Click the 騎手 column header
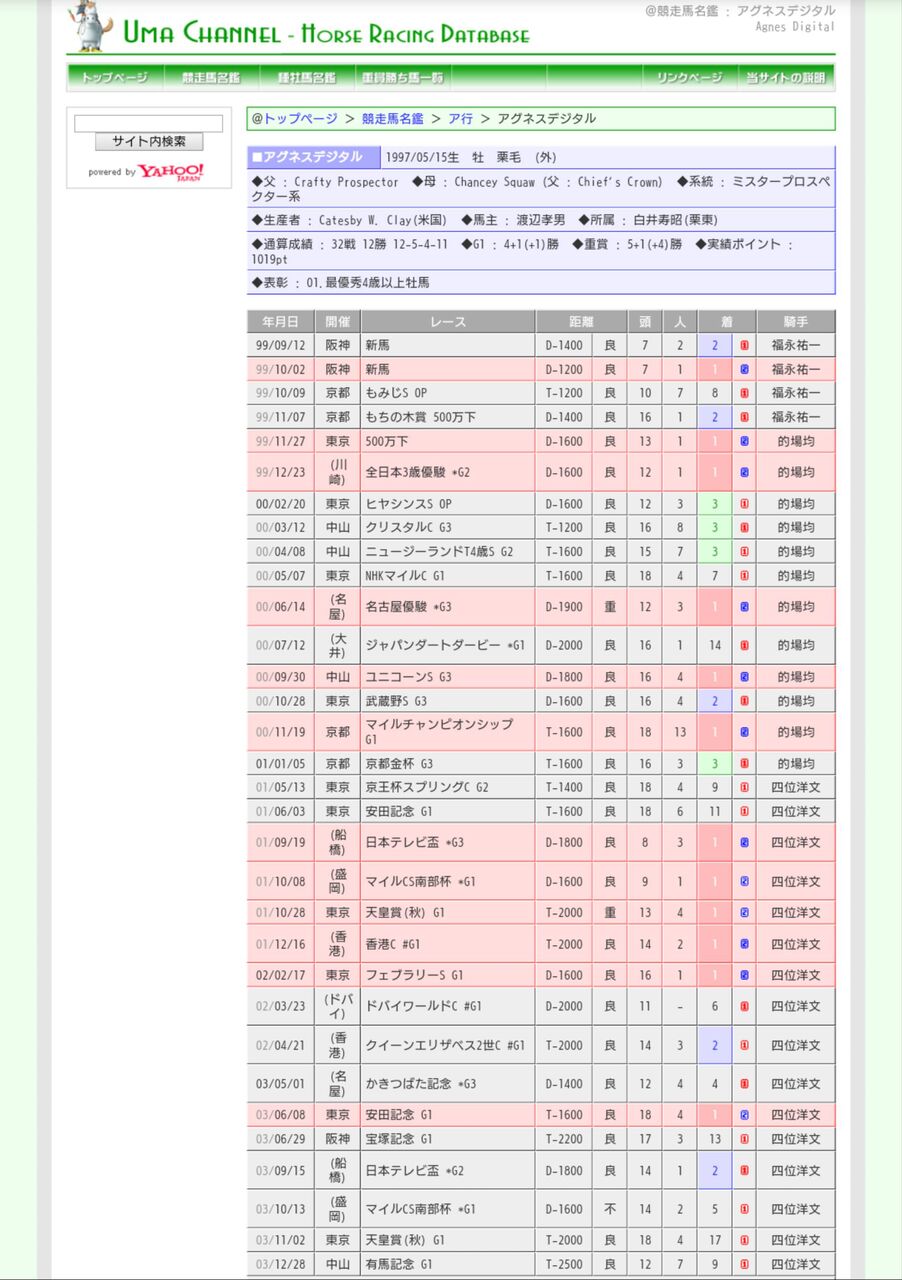Screen dimensions: 902x1280 [x=796, y=322]
